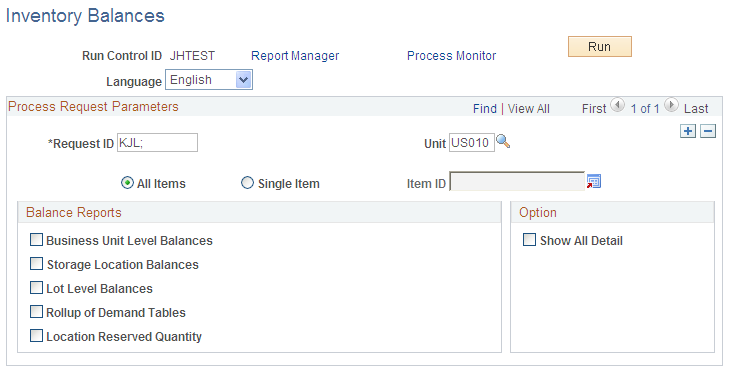Click the Process Request Parameters heading
Viewport: 730px width, 373px height.
click(x=94, y=107)
